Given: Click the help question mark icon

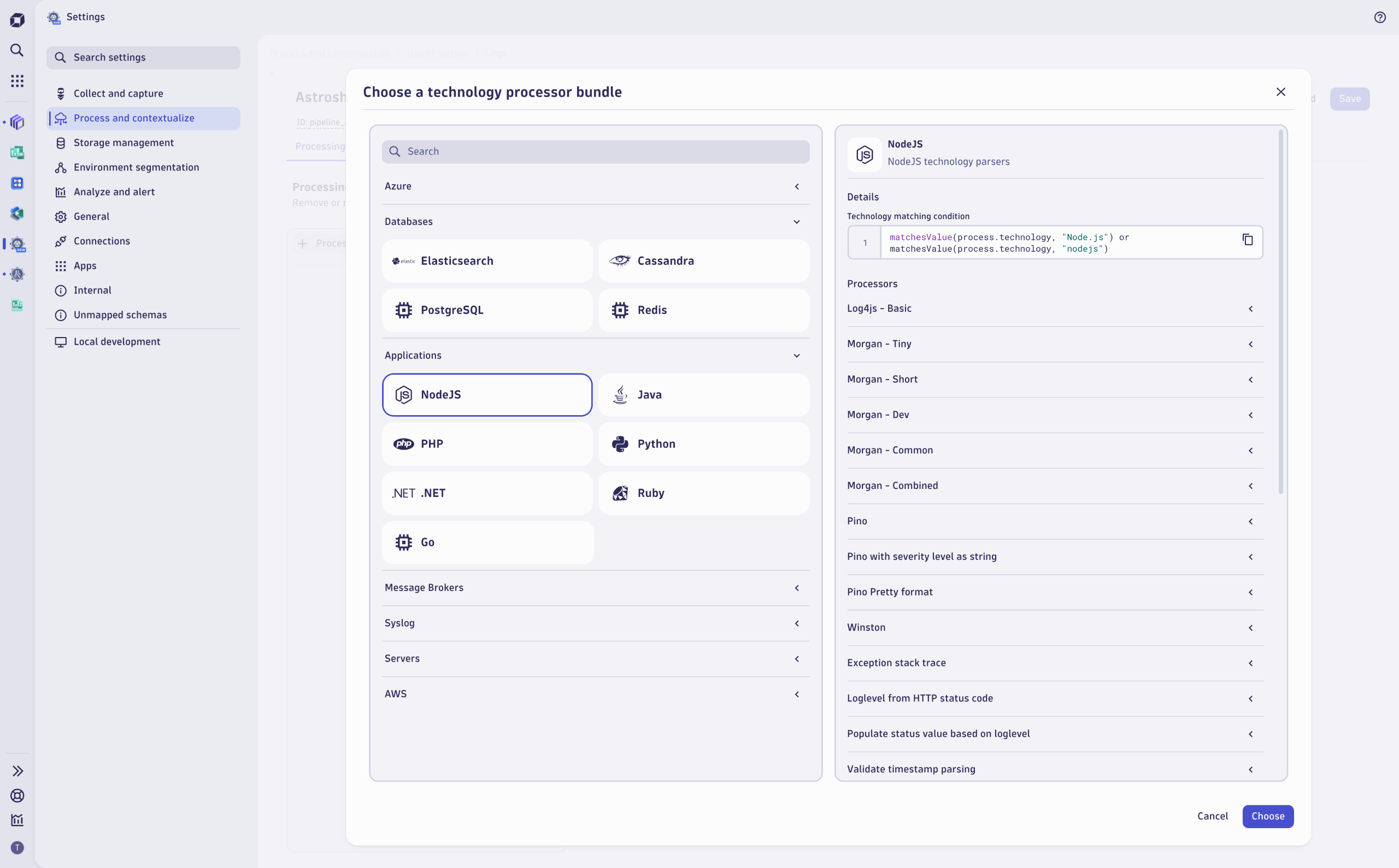Looking at the screenshot, I should click(x=1379, y=17).
